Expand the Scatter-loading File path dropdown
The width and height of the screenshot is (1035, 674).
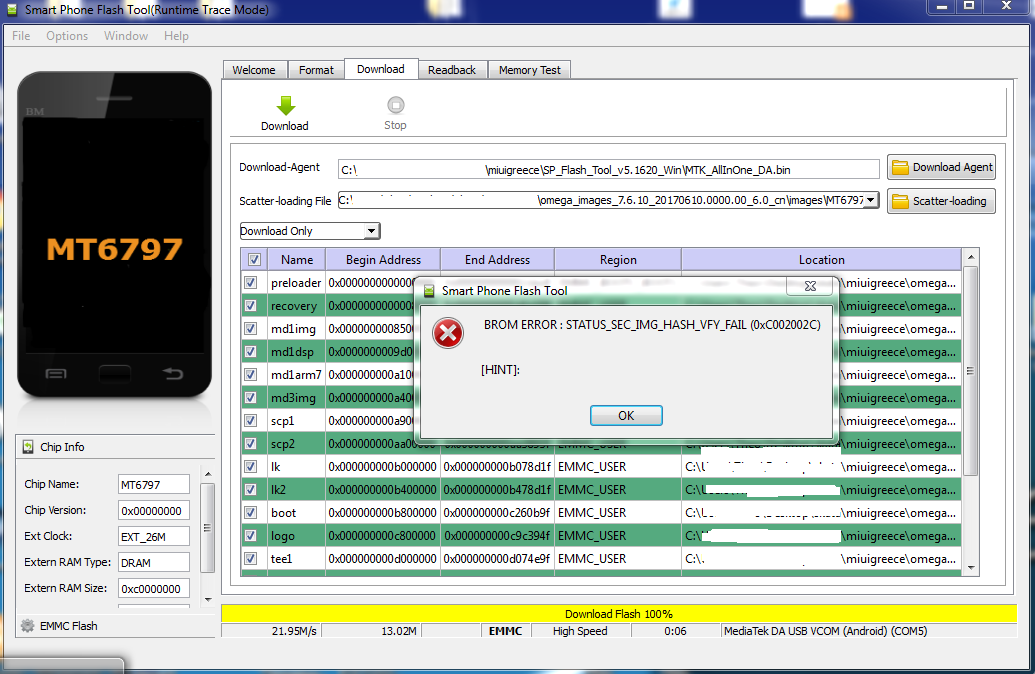(x=870, y=200)
